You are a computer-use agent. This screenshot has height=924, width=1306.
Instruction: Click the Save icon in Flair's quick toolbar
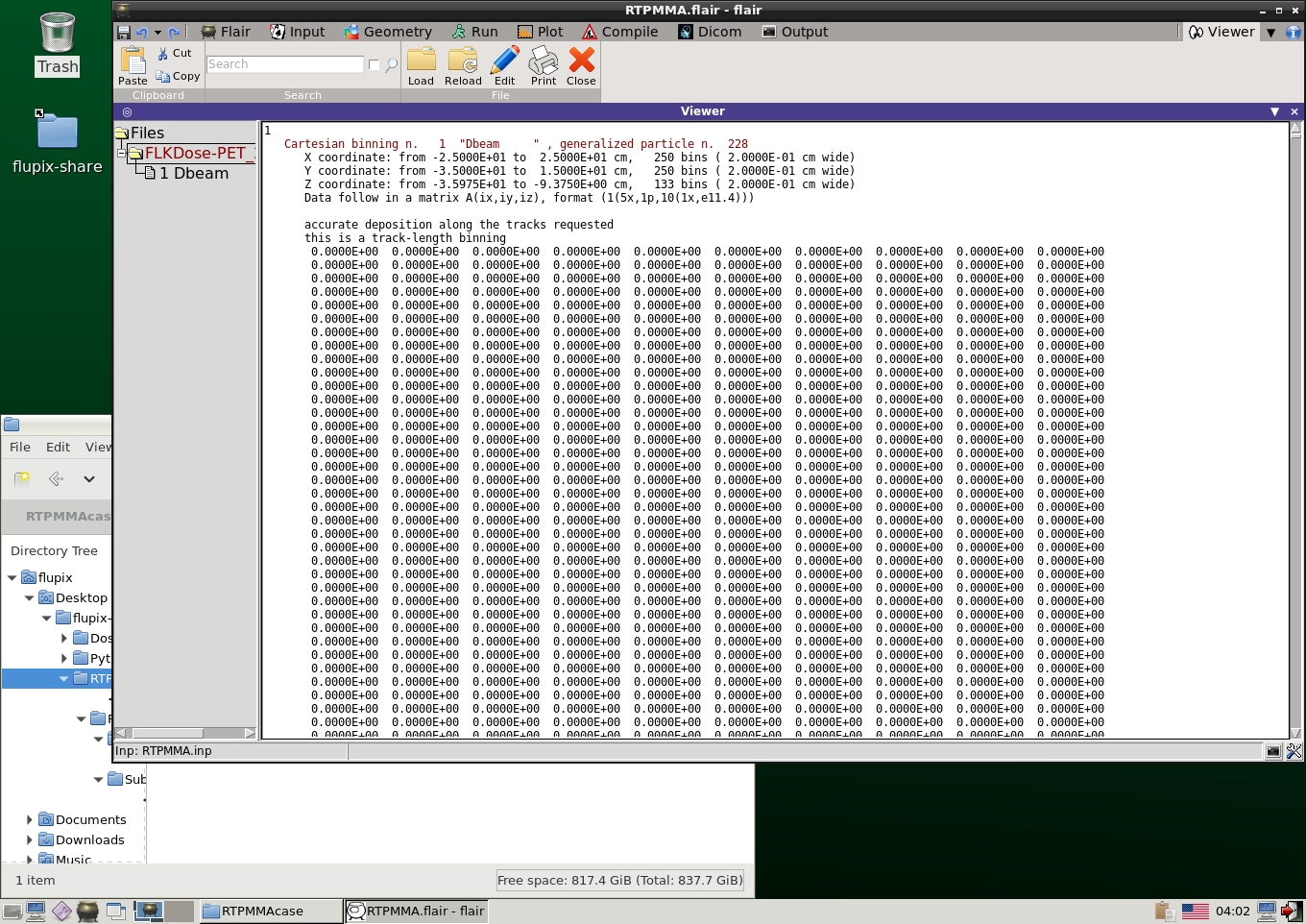pyautogui.click(x=124, y=32)
